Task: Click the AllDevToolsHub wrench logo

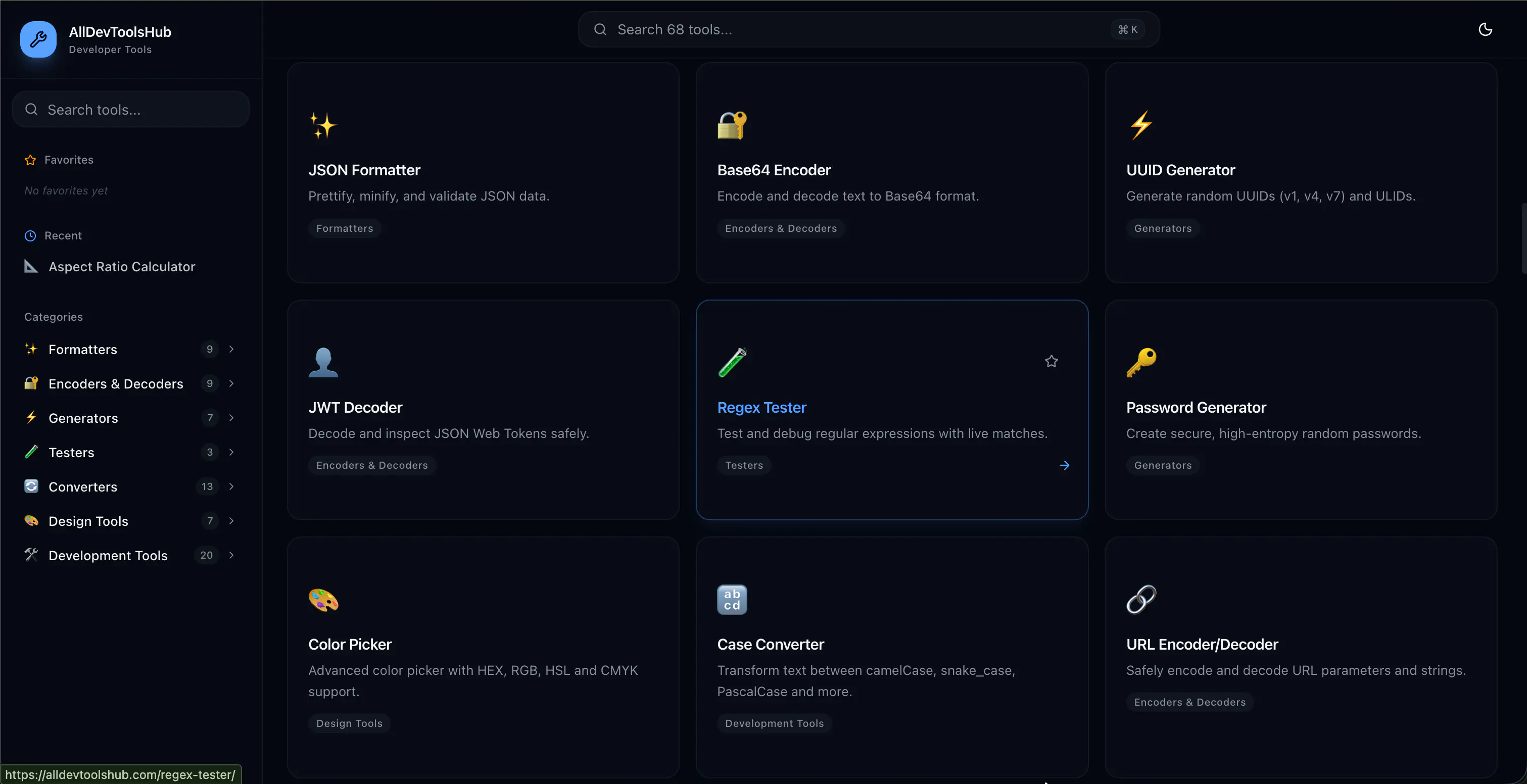Action: pyautogui.click(x=37, y=39)
